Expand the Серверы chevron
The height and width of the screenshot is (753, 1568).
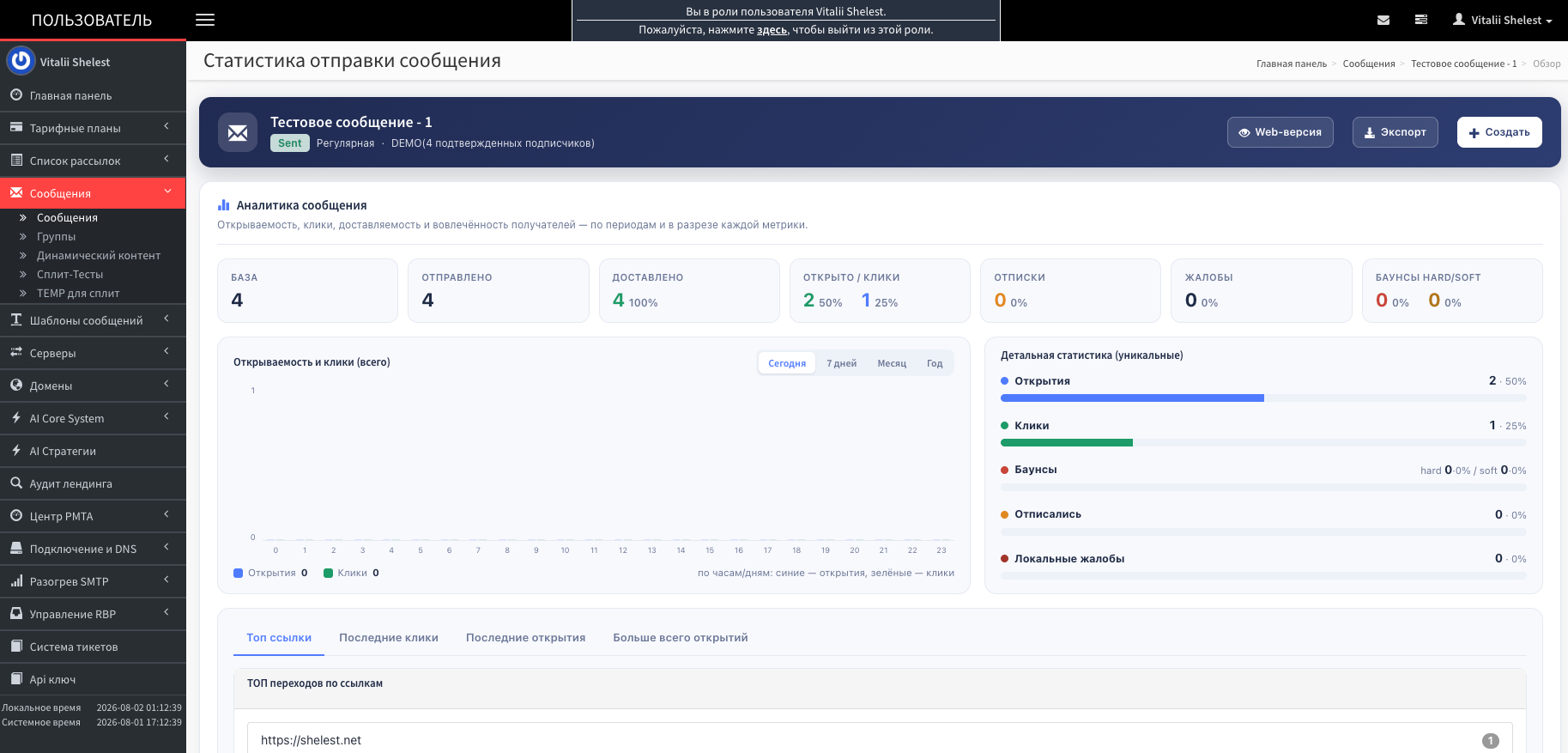[x=166, y=351]
